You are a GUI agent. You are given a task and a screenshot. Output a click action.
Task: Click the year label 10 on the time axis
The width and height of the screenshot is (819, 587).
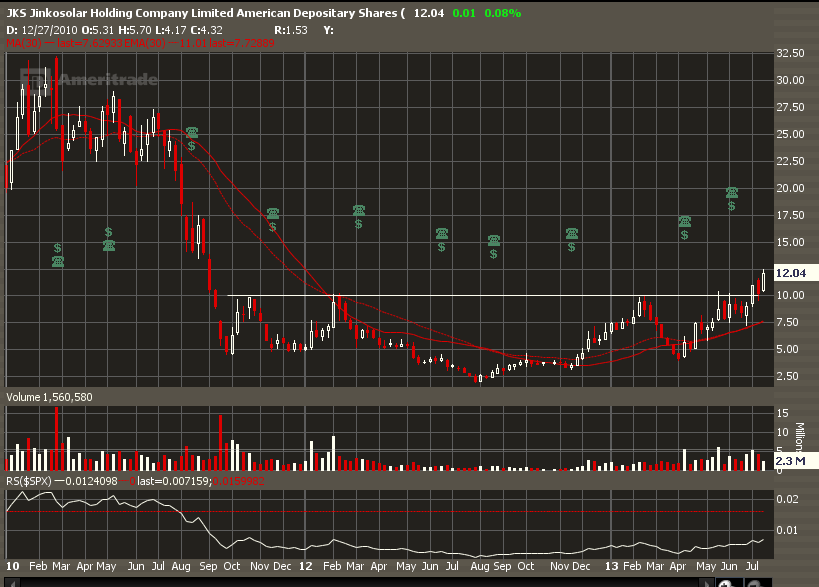point(13,566)
